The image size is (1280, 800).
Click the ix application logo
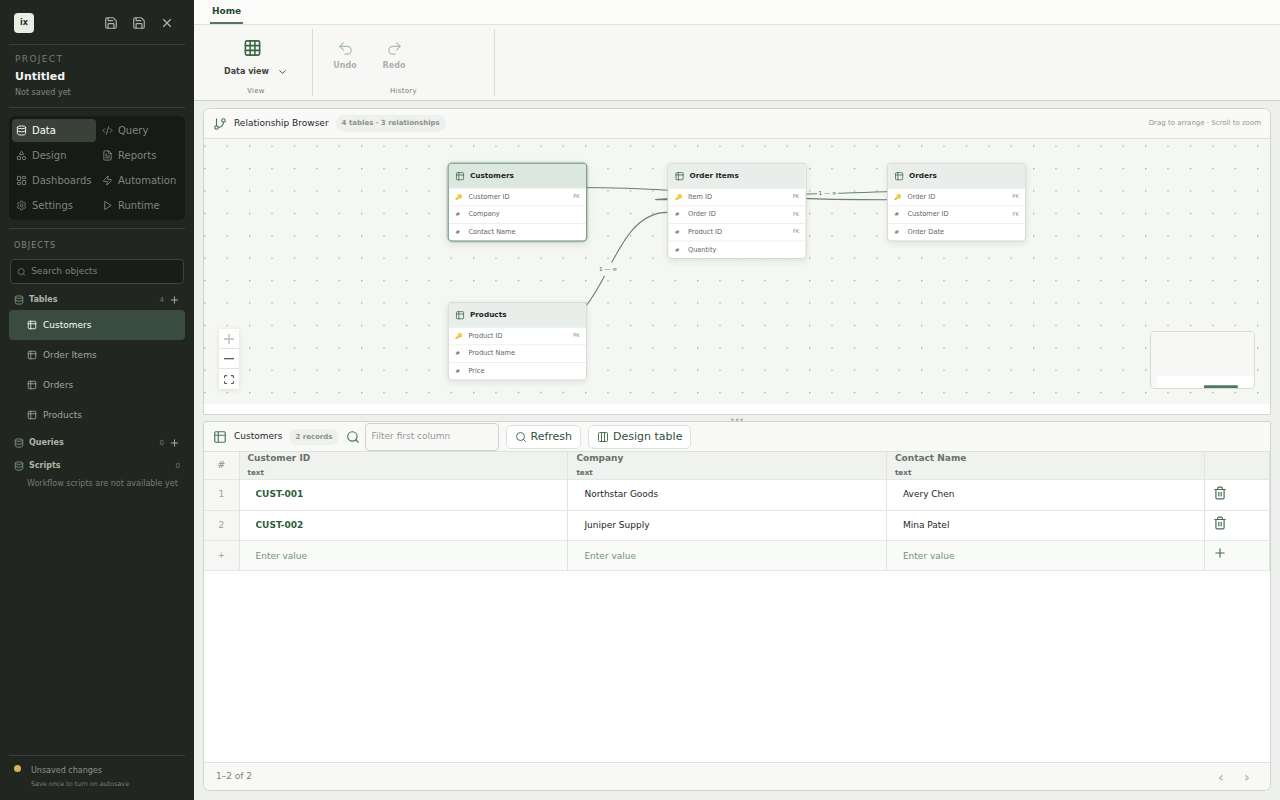(24, 22)
